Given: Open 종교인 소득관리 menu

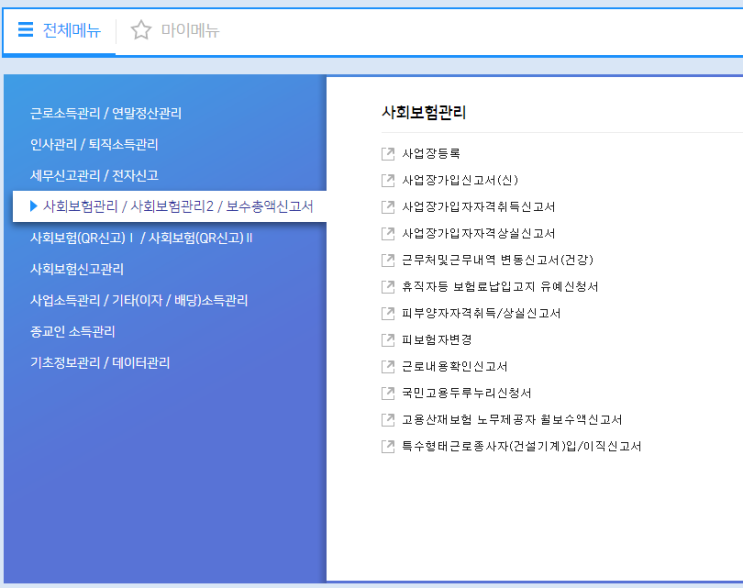Looking at the screenshot, I should 72,332.
